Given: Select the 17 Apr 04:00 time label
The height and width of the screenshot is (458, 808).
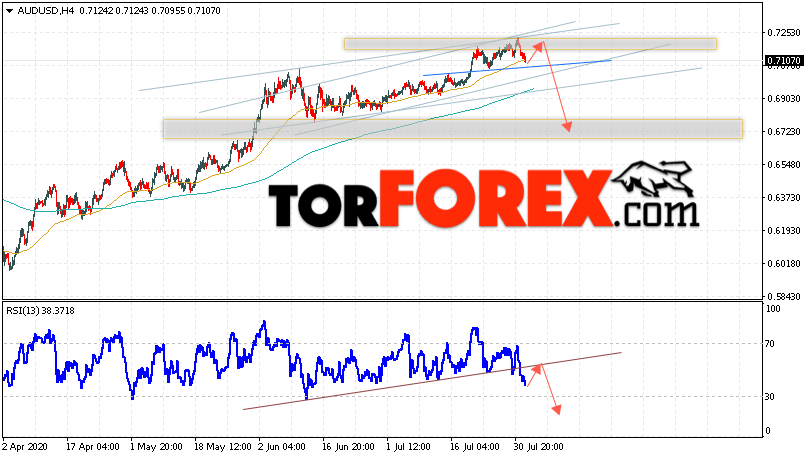Looking at the screenshot, I should (x=93, y=447).
